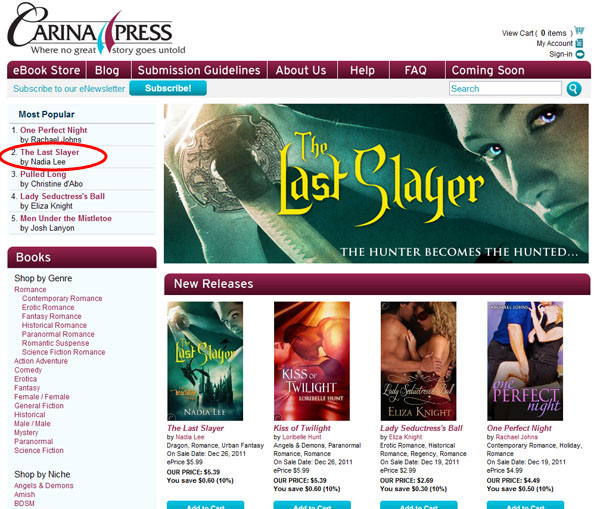Open the Coming Soon tab
The width and height of the screenshot is (600, 509).
pos(488,70)
